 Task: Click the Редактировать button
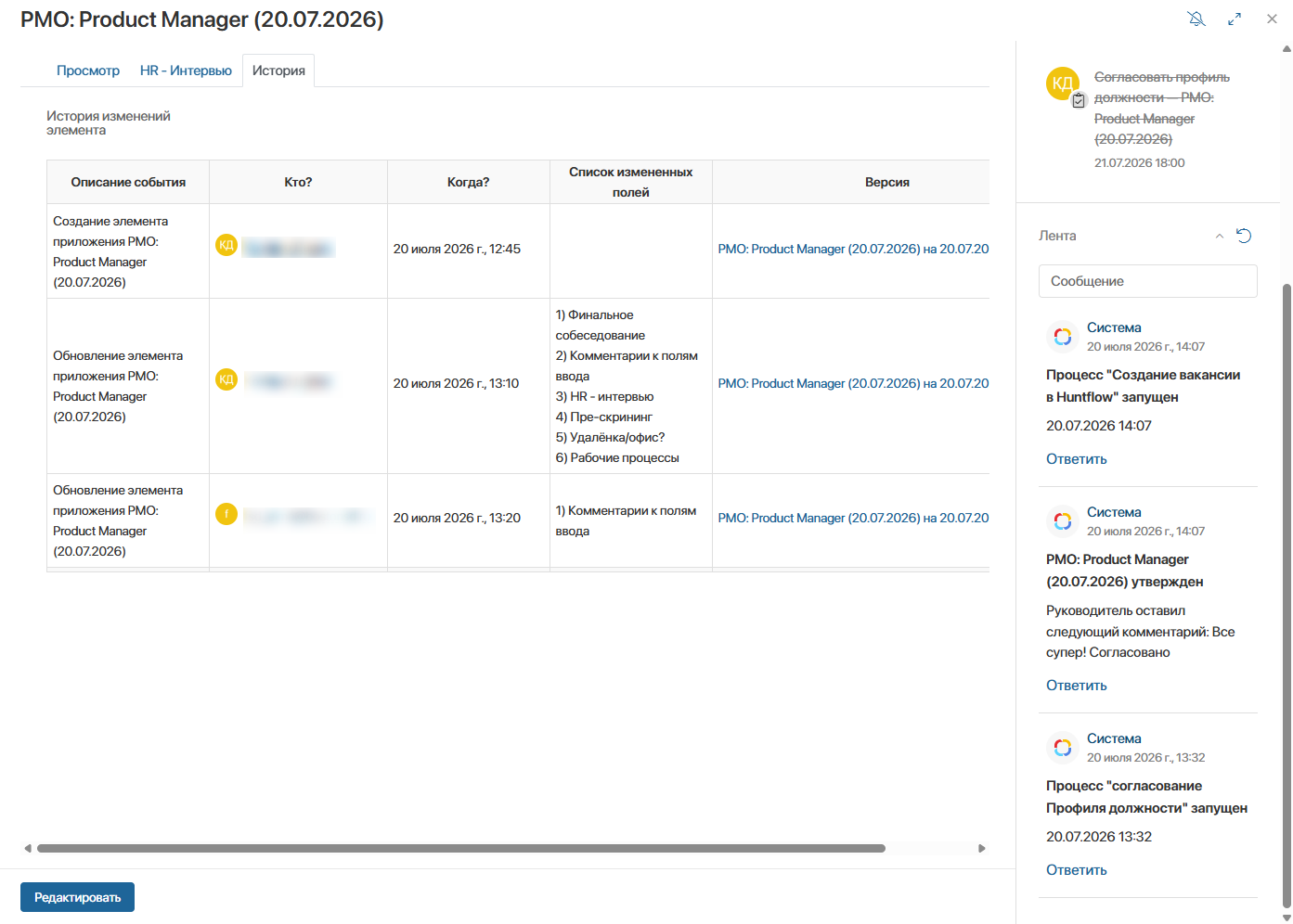[78, 897]
